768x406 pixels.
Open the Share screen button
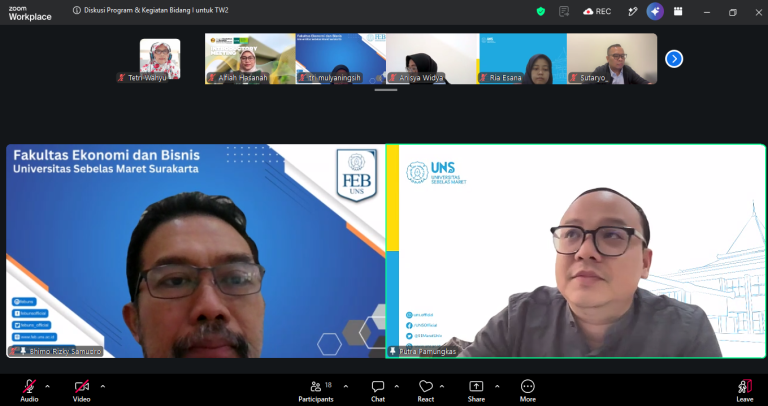(476, 390)
